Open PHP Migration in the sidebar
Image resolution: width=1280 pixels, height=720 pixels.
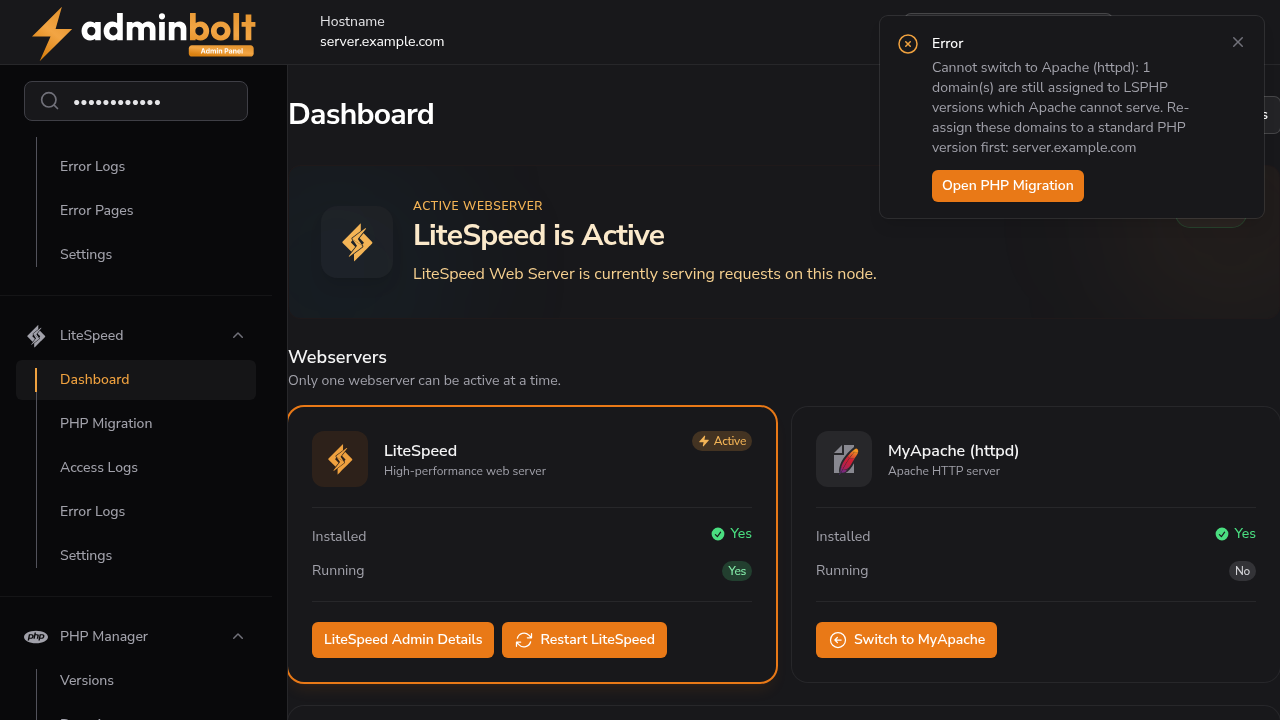tap(106, 424)
